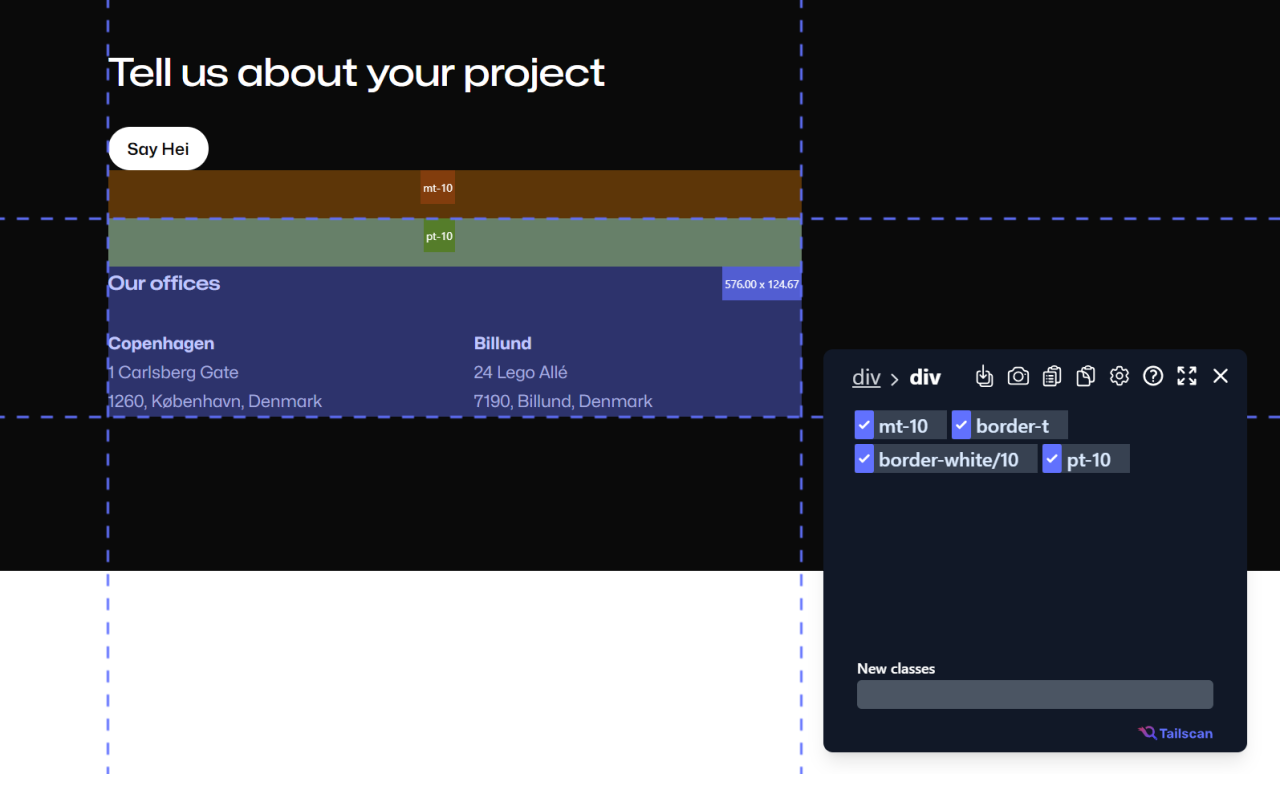Click the 1260, København, Denmark text
The height and width of the screenshot is (800, 1280).
(215, 401)
